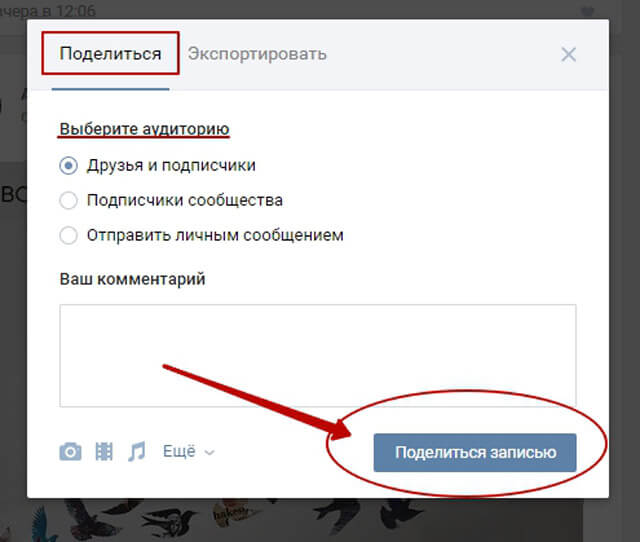Click the 'Поделиться записью' button

pos(475,453)
